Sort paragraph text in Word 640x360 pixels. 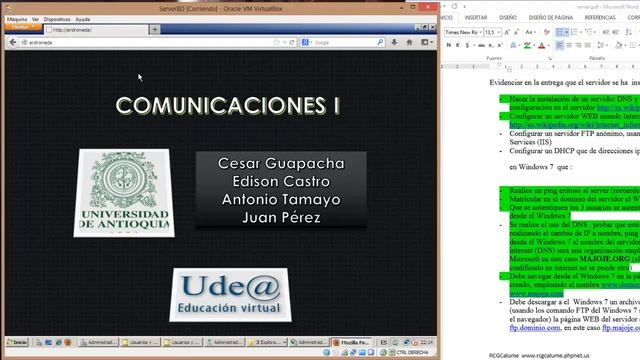coord(629,32)
